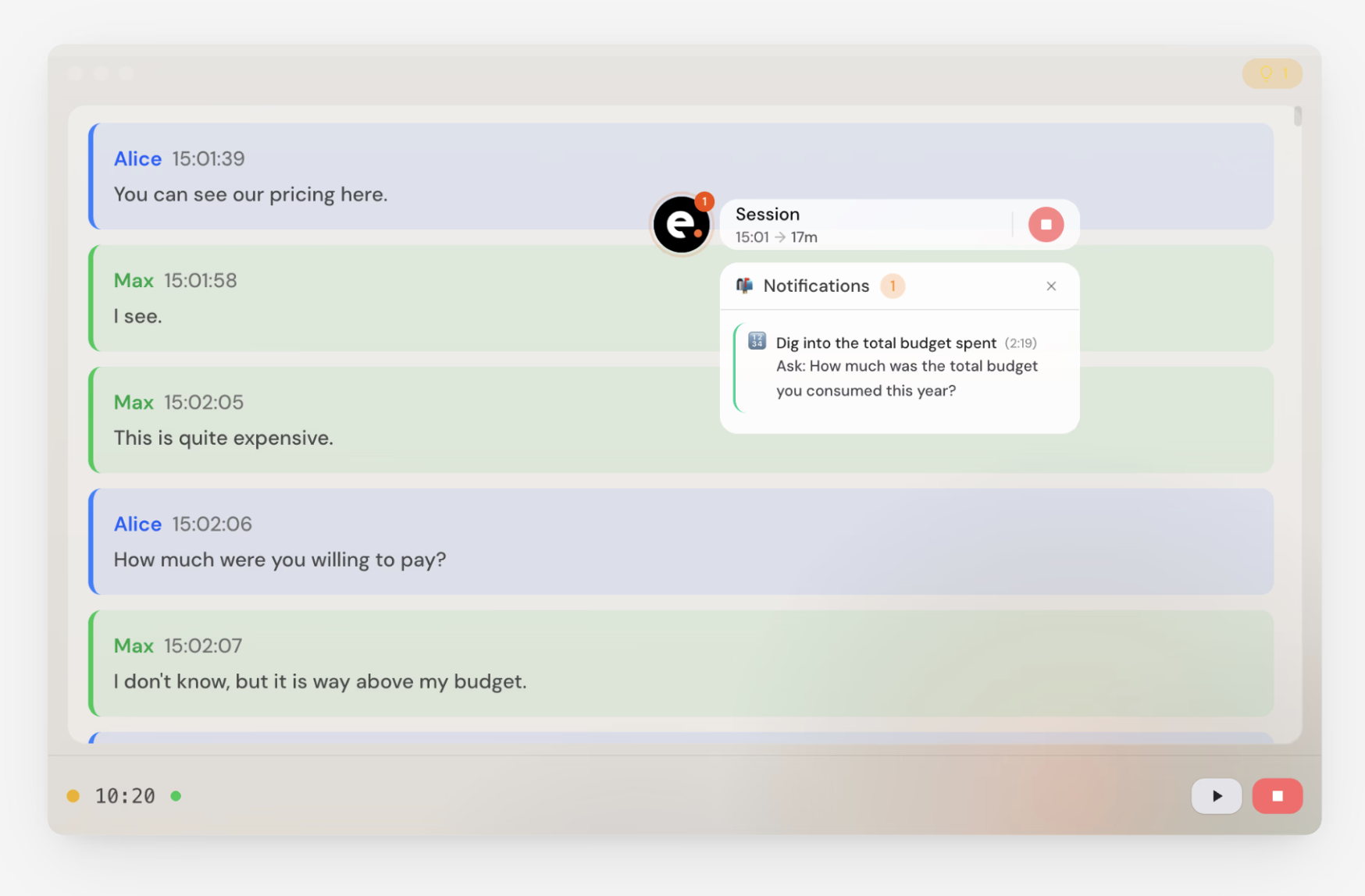
Task: Click the transcript scrollbar handle
Action: [1297, 116]
